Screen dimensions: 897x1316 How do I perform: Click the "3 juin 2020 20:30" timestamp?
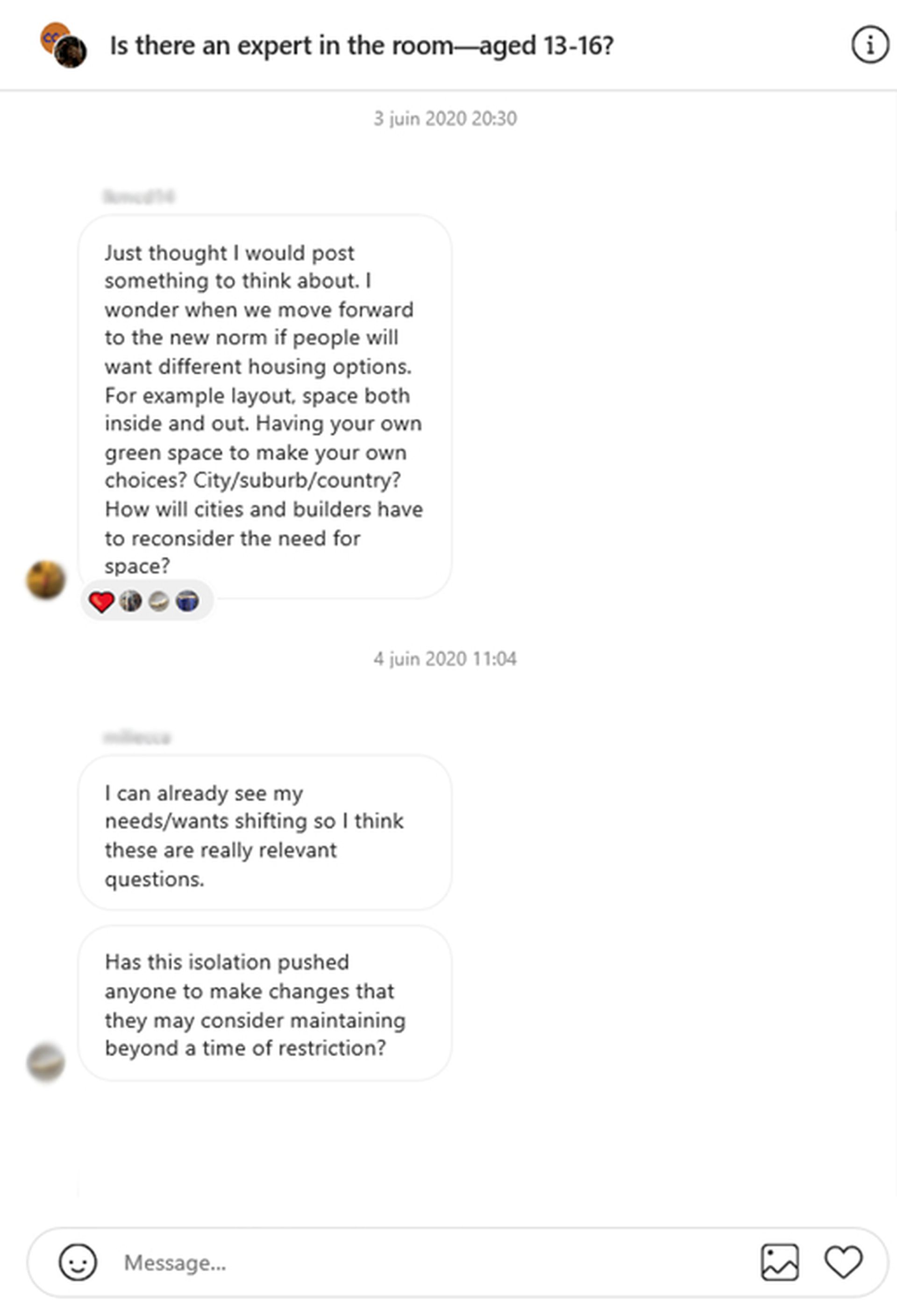coord(445,118)
